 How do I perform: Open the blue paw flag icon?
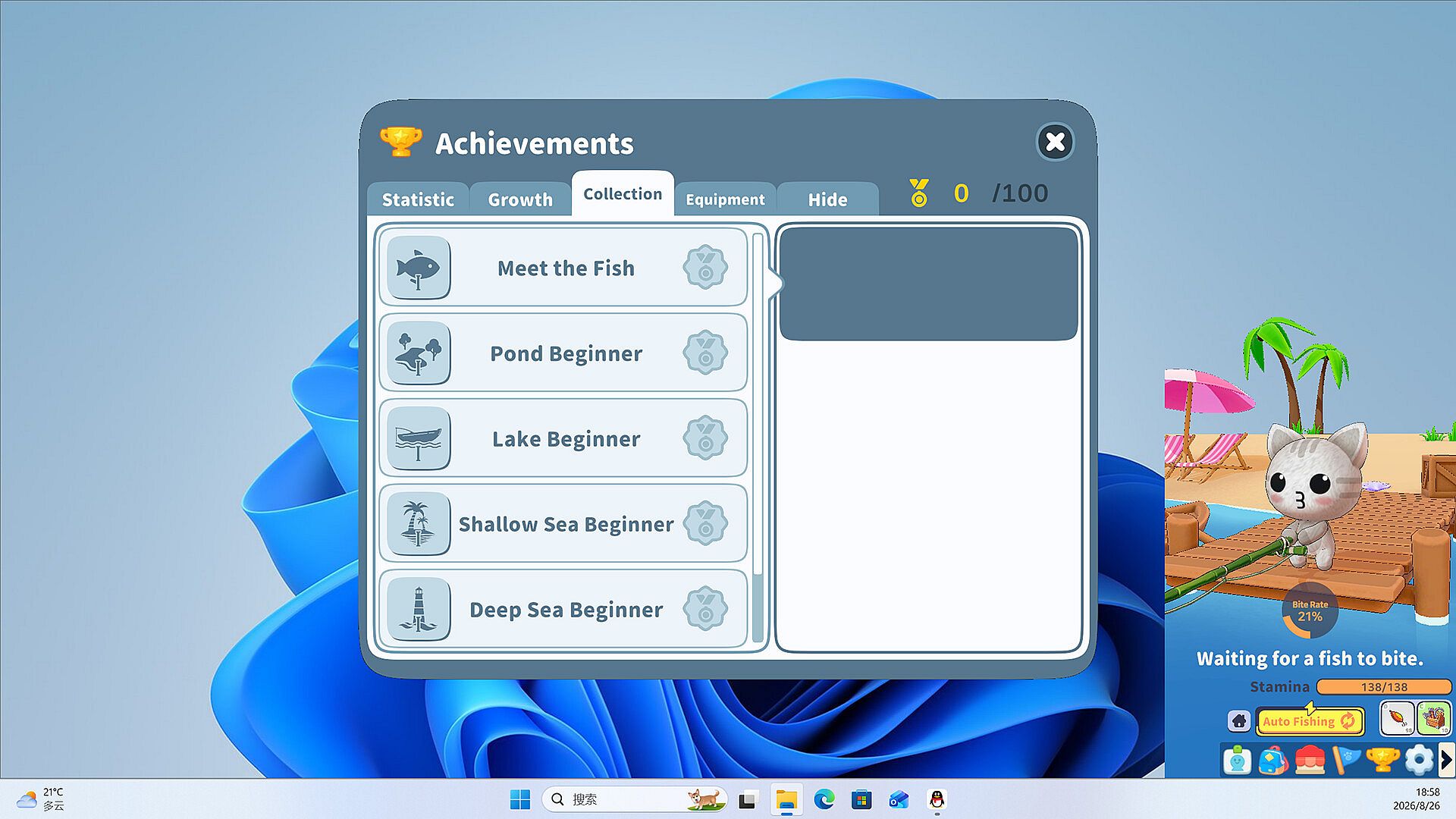tap(1346, 760)
